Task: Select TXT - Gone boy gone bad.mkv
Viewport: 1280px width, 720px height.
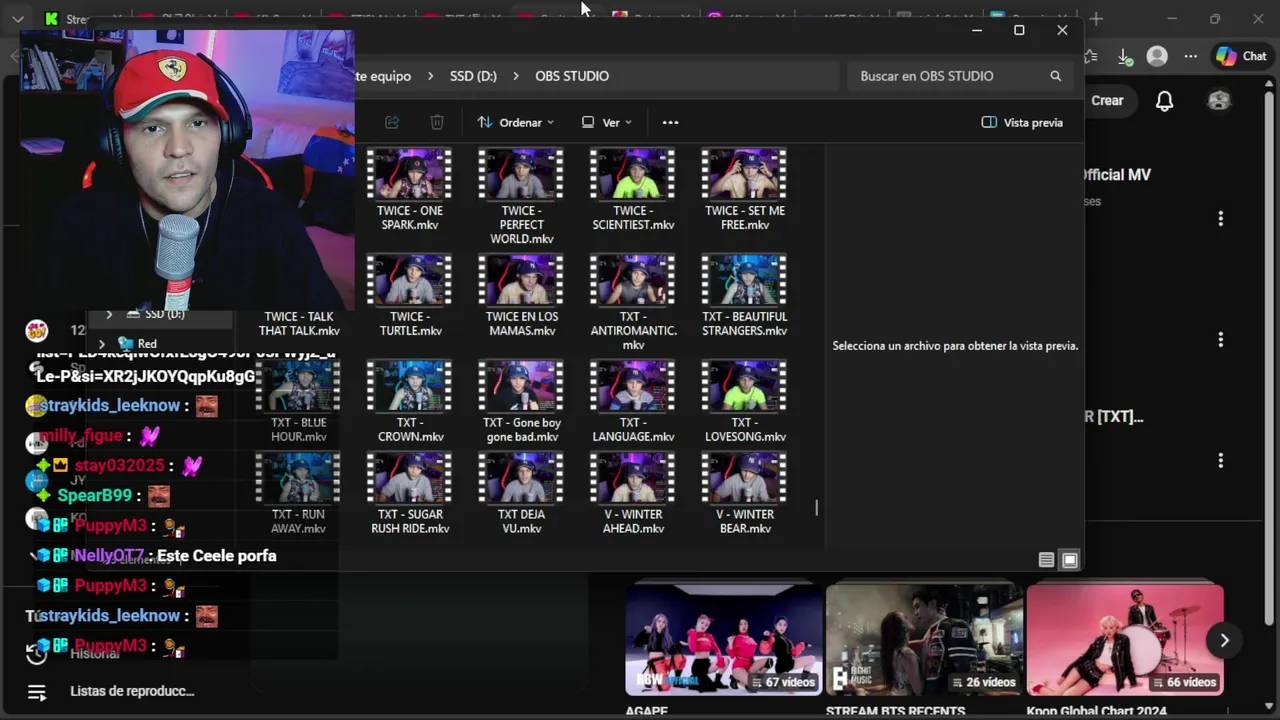Action: tap(521, 402)
